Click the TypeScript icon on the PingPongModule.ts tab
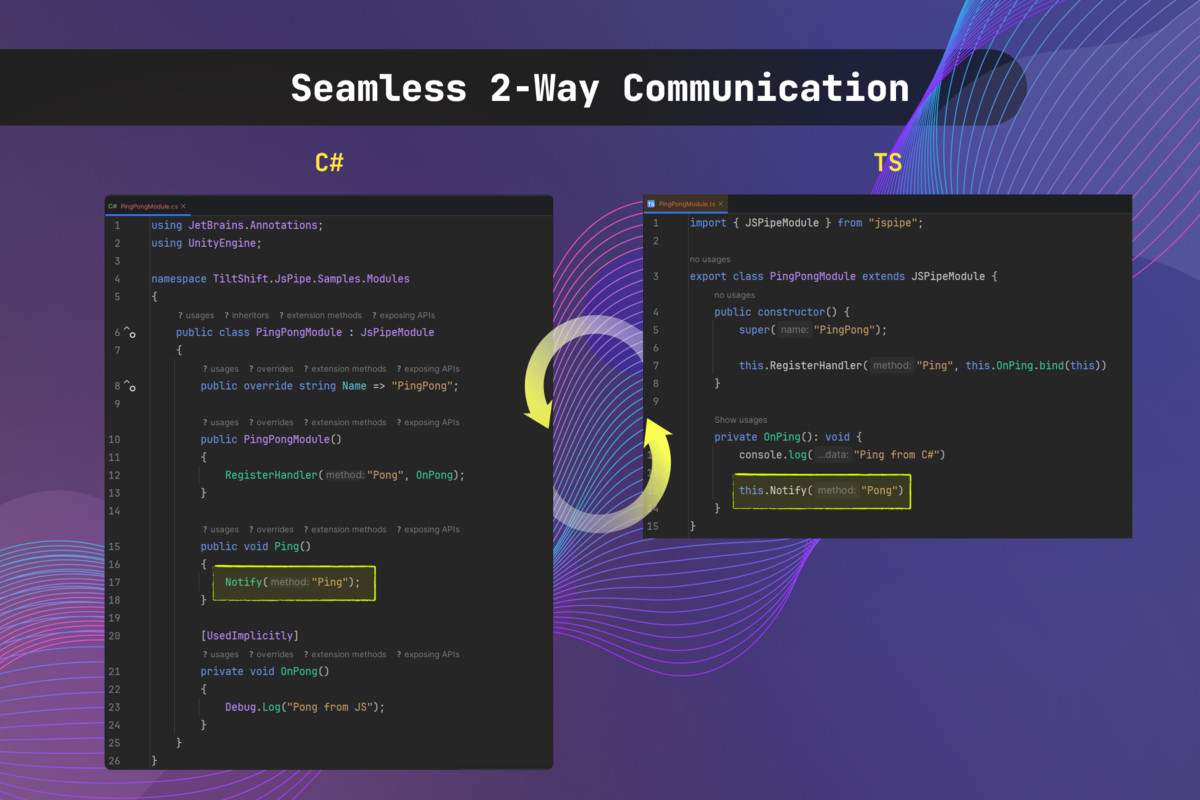Screen dimensions: 1200x800 tap(651, 203)
